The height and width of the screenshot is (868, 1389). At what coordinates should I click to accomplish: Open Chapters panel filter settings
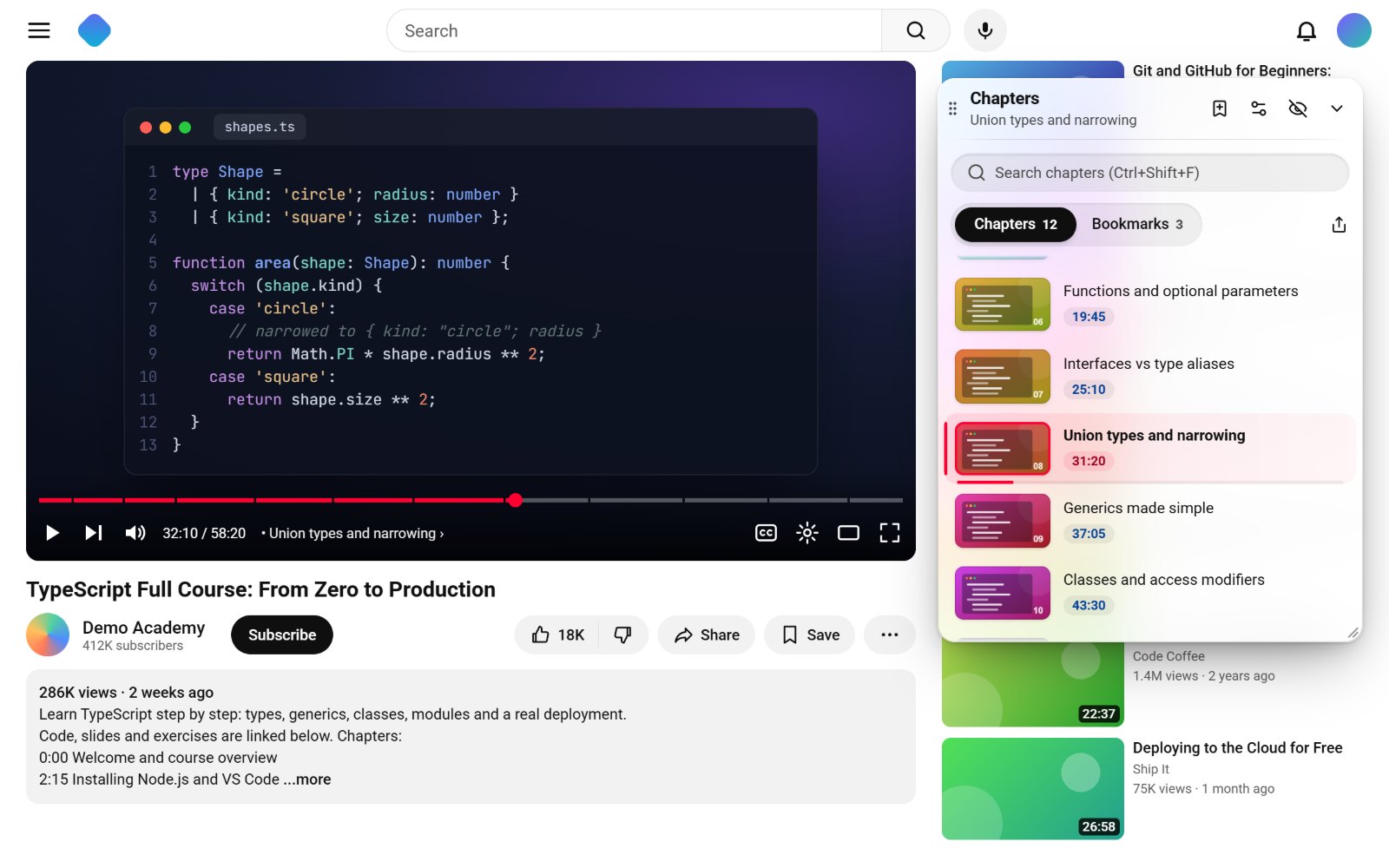[x=1259, y=108]
